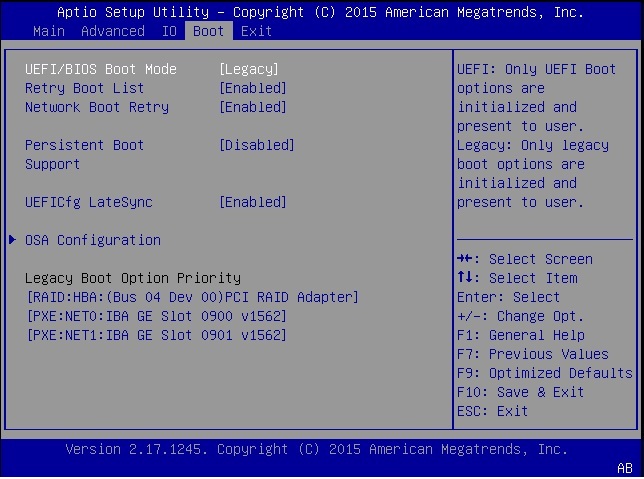This screenshot has width=644, height=479.
Task: Click the left-right arrows Select Screen icon
Action: (465, 259)
